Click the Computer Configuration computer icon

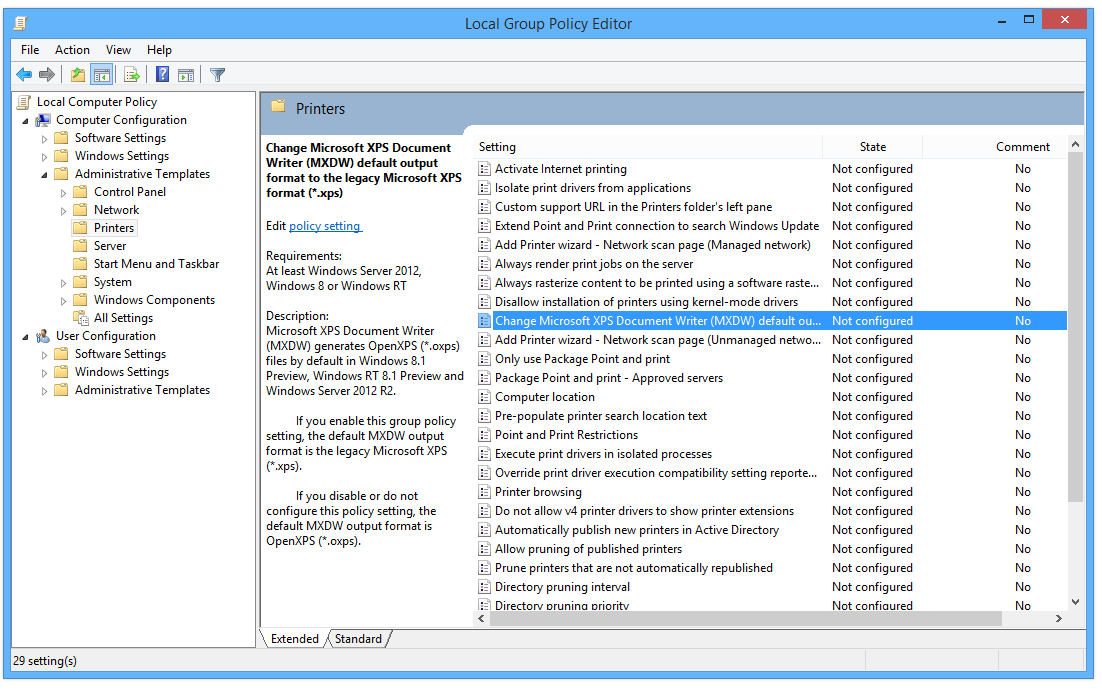coord(43,120)
